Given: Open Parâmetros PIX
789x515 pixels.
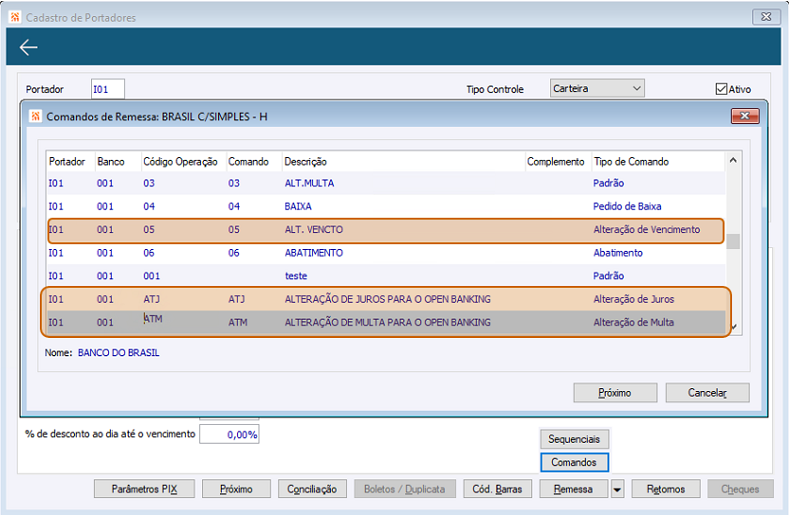Looking at the screenshot, I should tap(144, 489).
